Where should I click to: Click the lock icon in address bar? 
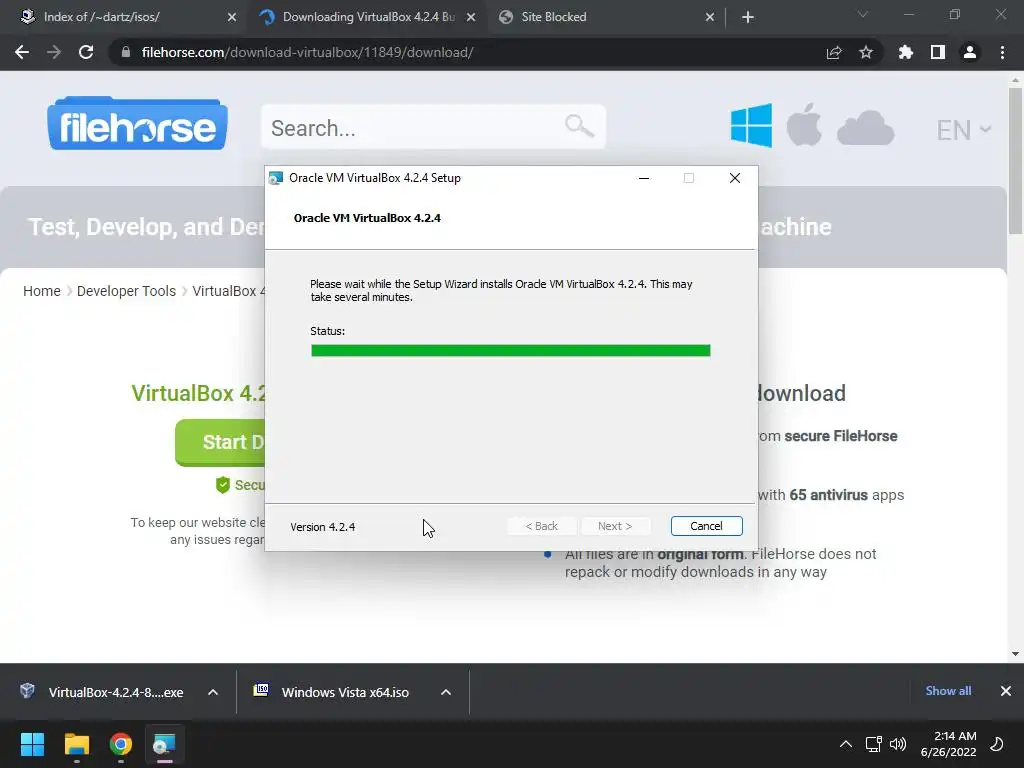(126, 52)
